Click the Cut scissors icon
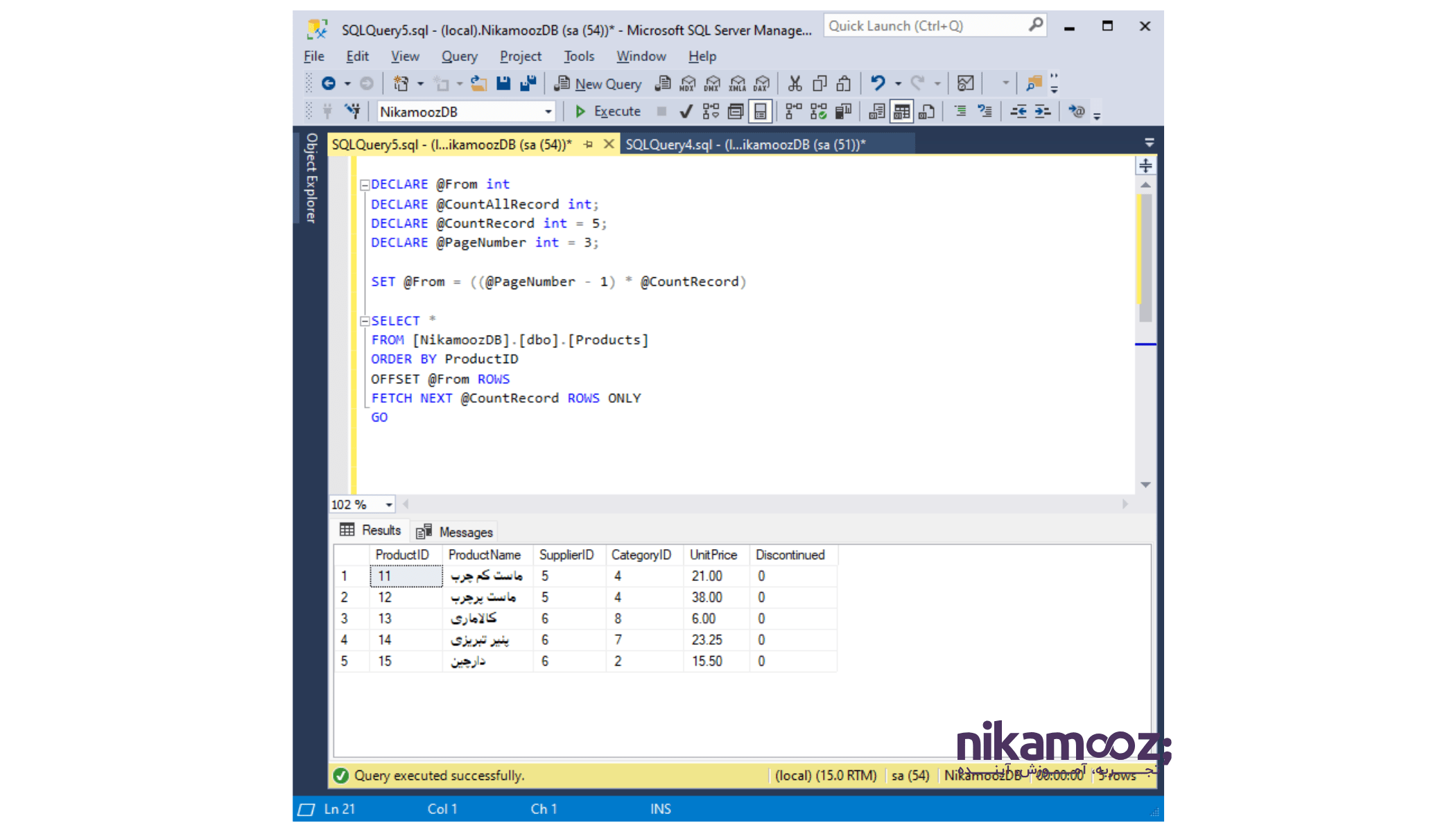Screen dimensions: 1456x832 tap(795, 84)
